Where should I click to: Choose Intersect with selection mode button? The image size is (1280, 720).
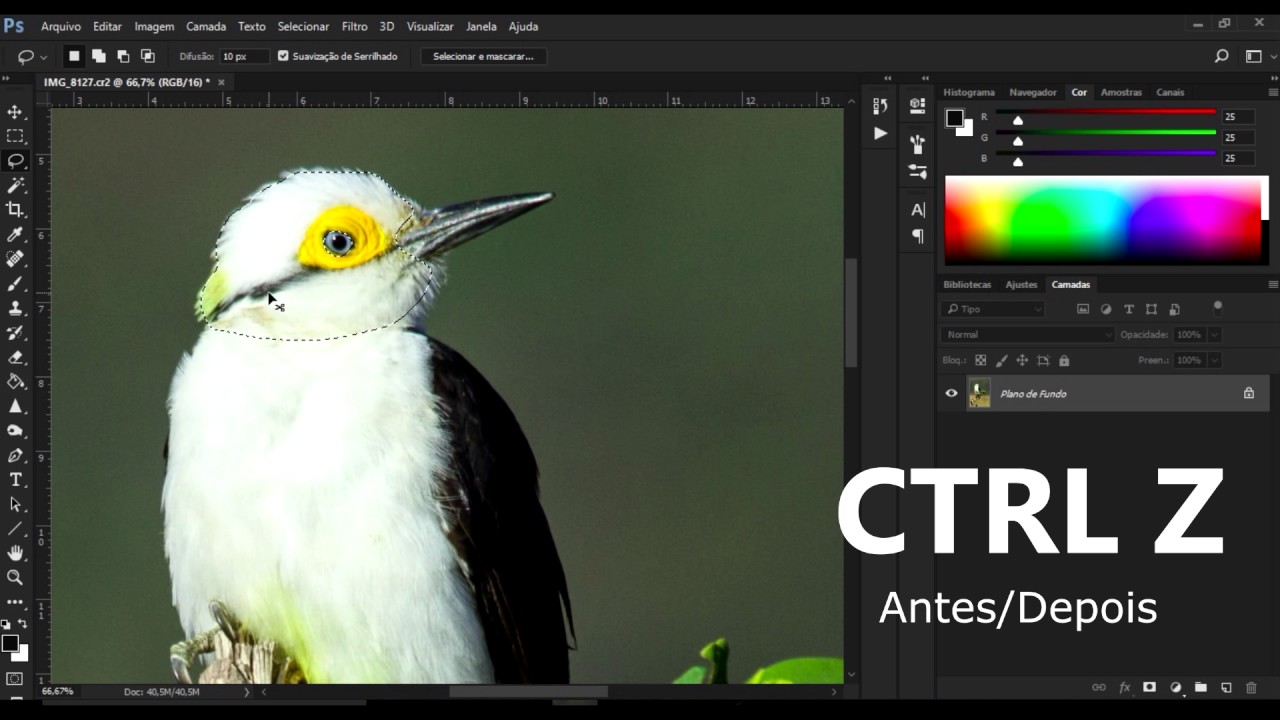[x=147, y=56]
